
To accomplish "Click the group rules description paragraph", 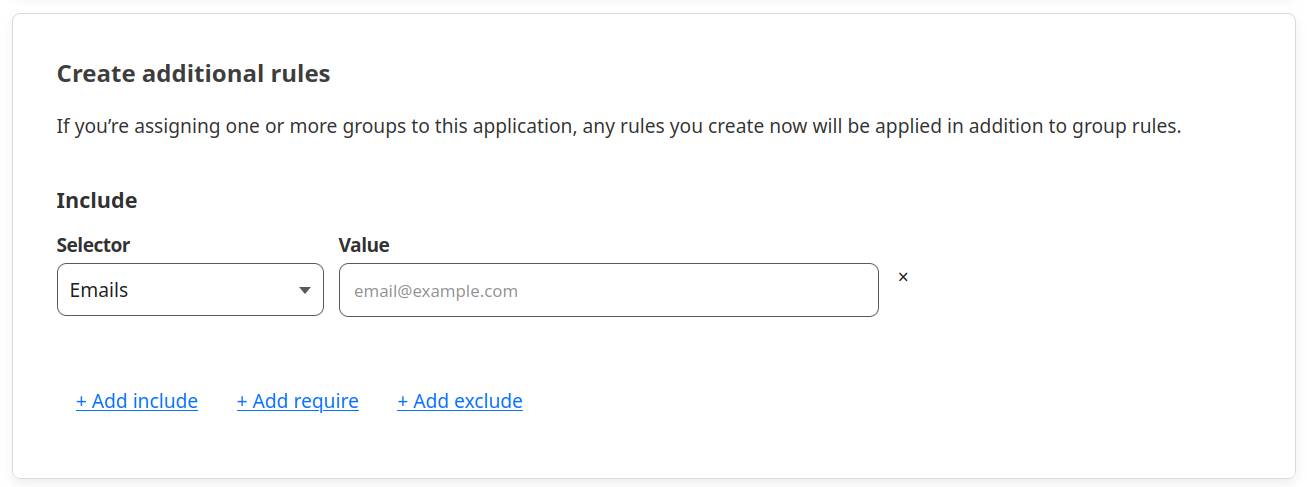I will [x=619, y=127].
